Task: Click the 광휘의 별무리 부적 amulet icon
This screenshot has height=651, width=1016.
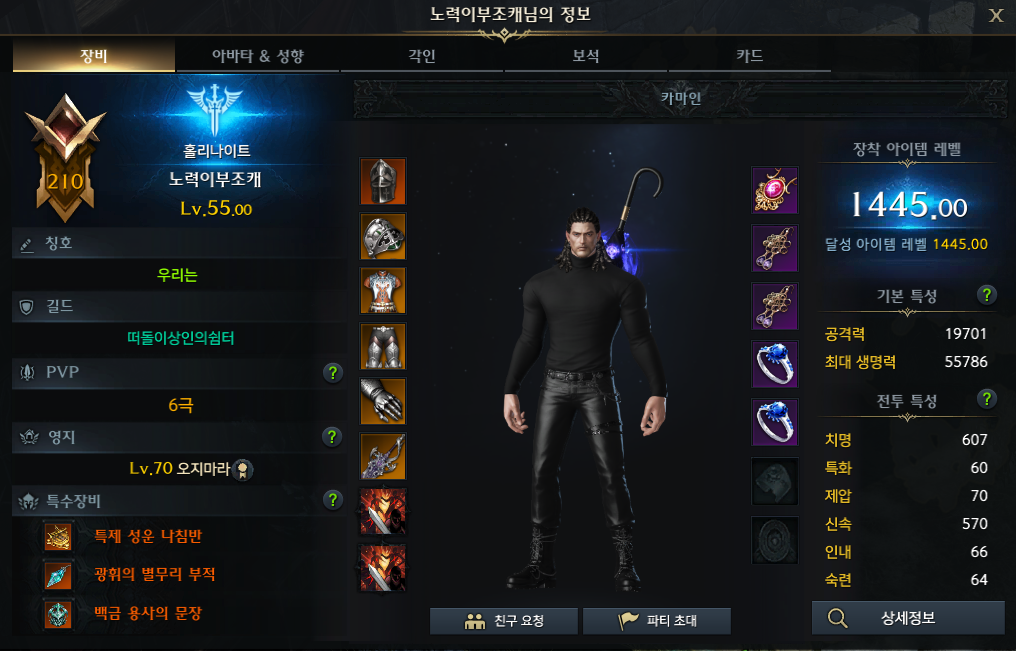Action: [x=58, y=575]
